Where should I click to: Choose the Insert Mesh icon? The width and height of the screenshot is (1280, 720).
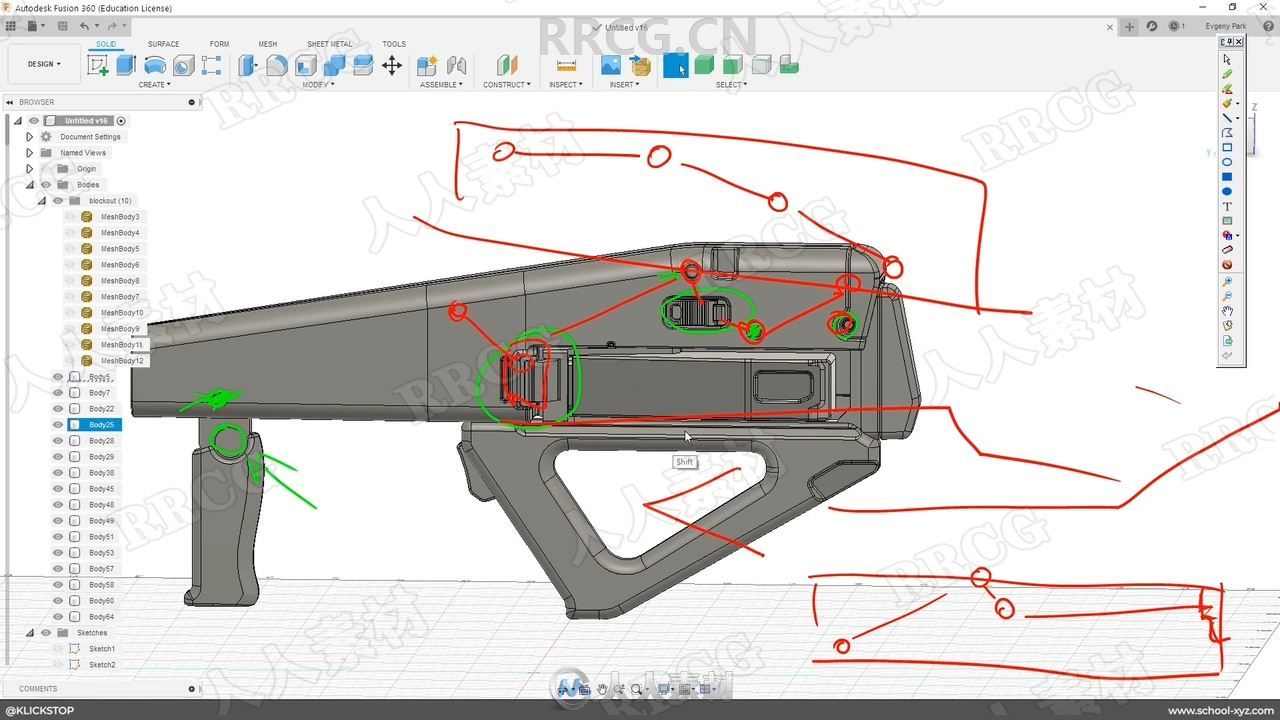pos(641,65)
